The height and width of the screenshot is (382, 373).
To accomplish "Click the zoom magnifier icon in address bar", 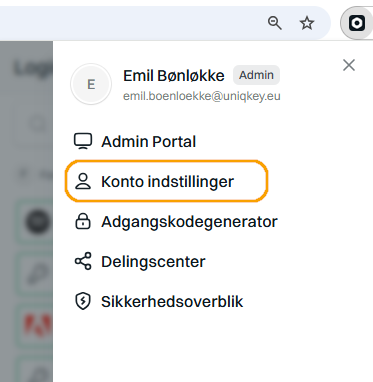I will pos(275,23).
